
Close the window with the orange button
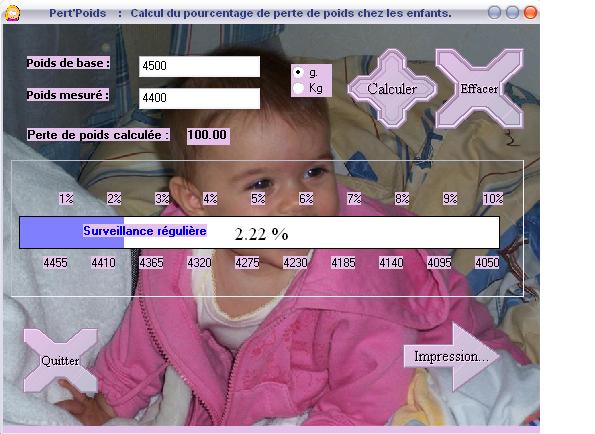pyautogui.click(x=530, y=13)
